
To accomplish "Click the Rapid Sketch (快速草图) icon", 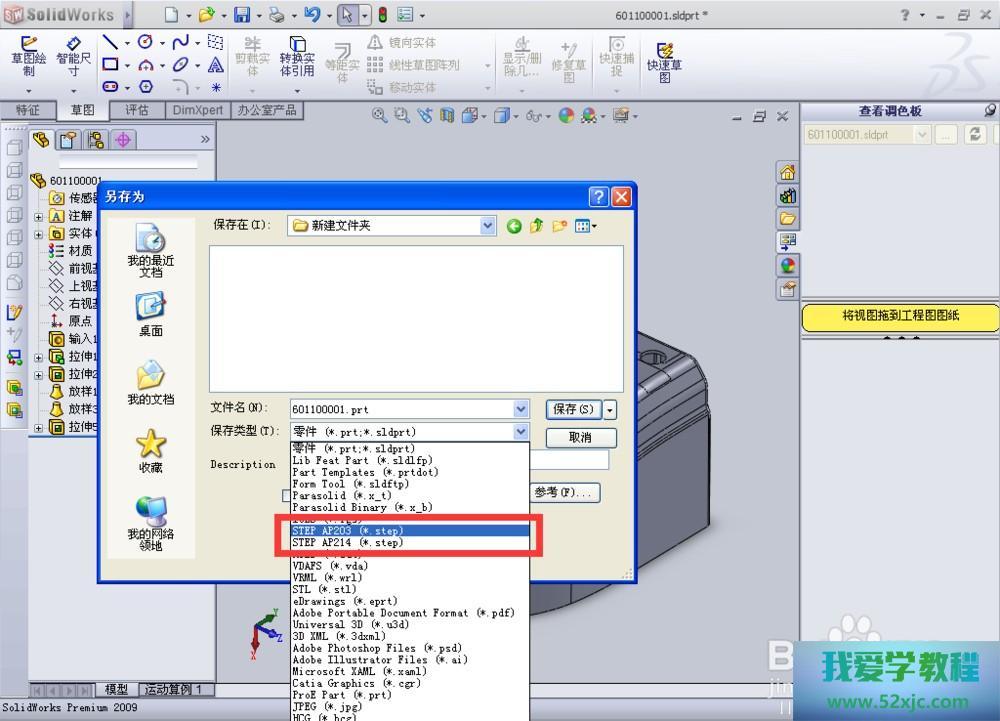I will [664, 60].
